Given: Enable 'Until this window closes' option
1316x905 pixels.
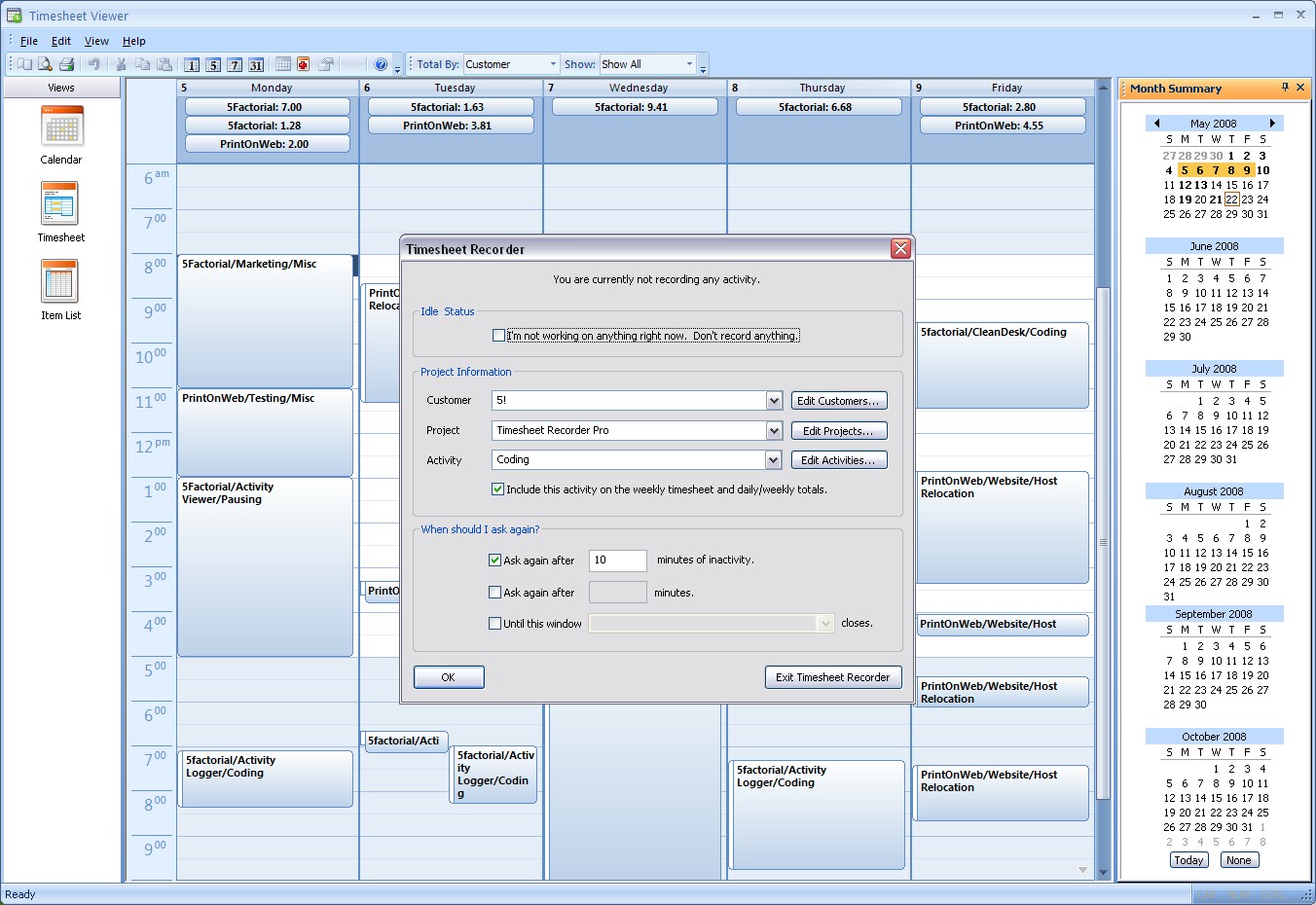Looking at the screenshot, I should tap(495, 624).
